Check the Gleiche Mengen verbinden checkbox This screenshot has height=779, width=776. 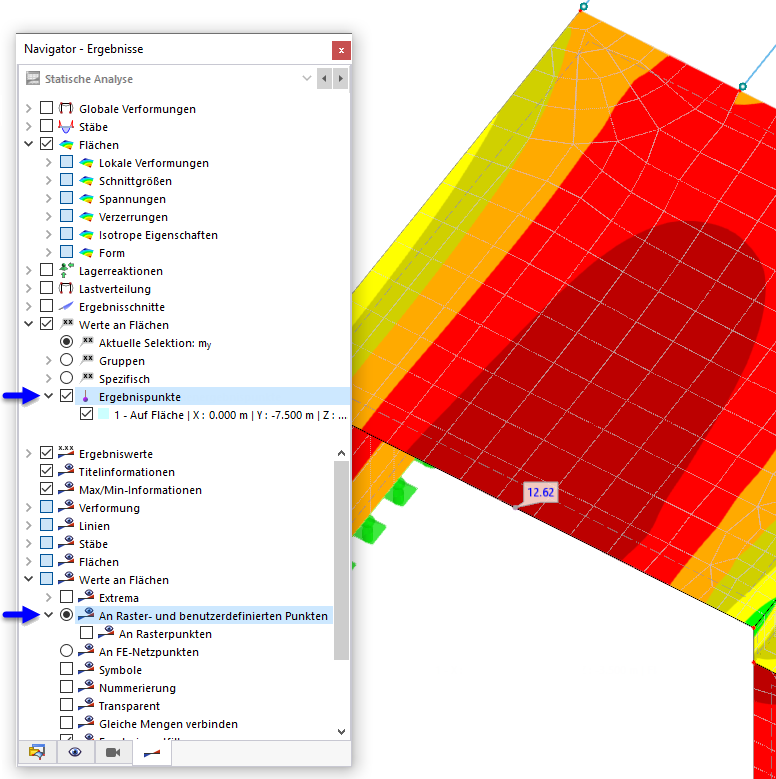(x=67, y=723)
